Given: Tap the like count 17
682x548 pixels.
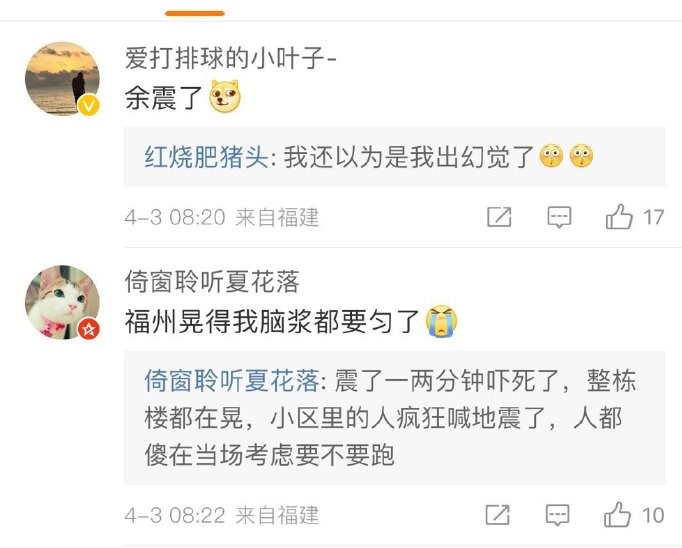Looking at the screenshot, I should [x=654, y=217].
